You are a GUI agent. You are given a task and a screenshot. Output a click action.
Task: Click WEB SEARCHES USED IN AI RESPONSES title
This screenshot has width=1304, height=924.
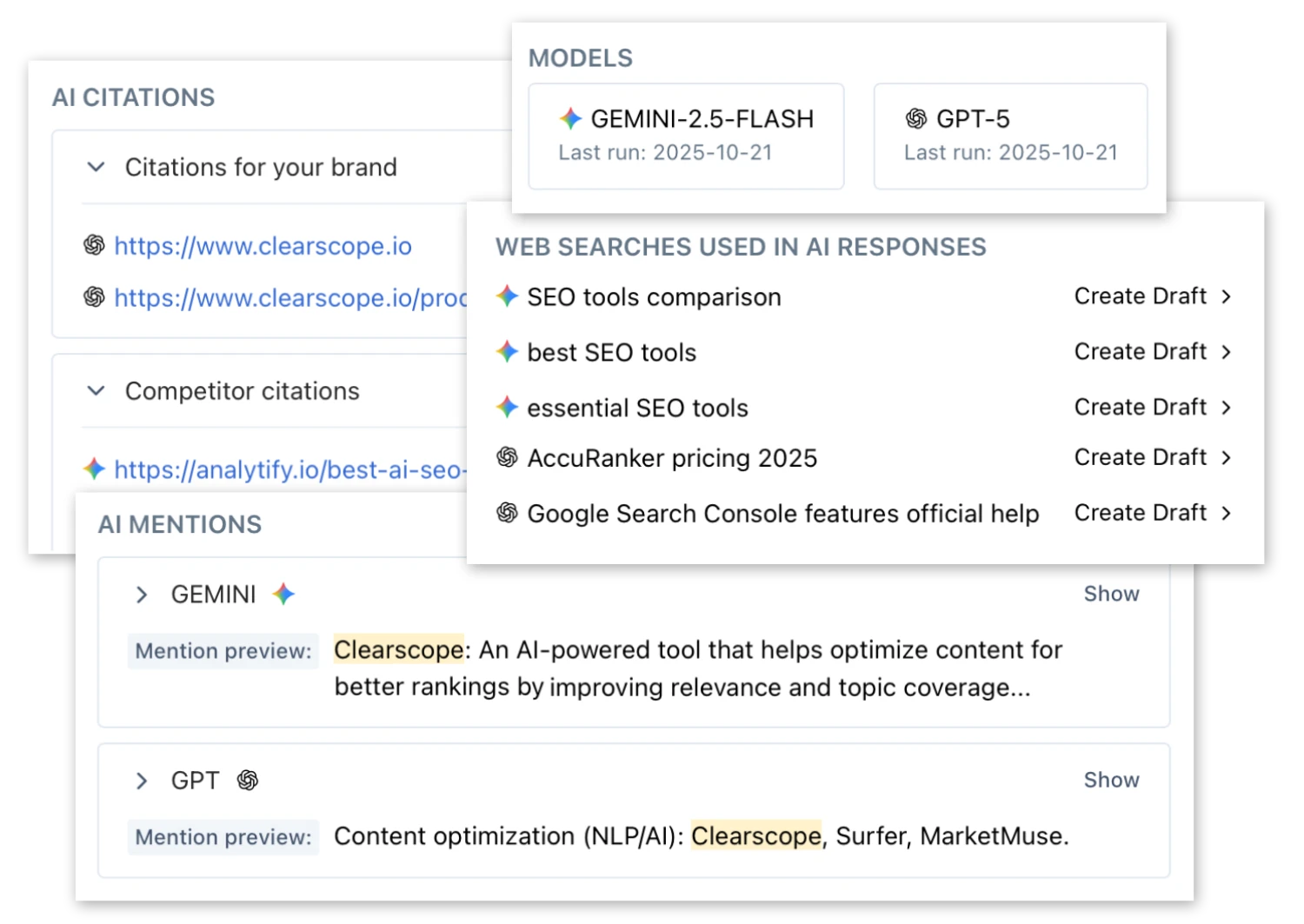[741, 247]
